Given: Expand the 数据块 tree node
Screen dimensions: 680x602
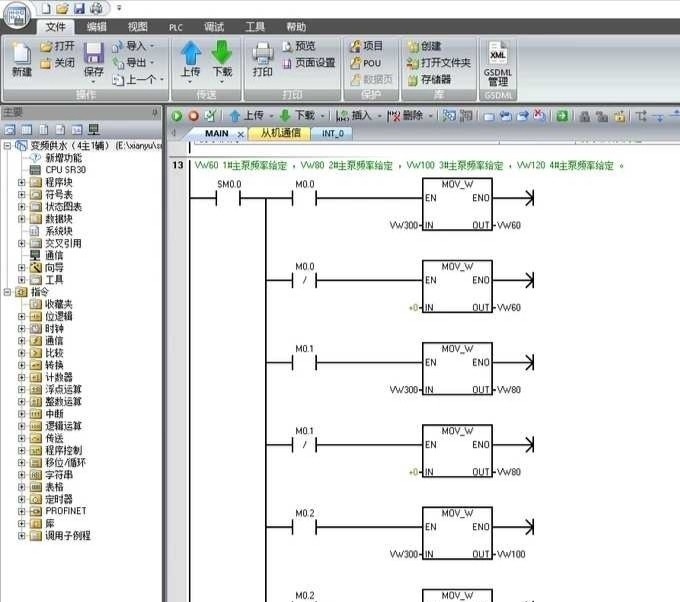Looking at the screenshot, I should 21,219.
